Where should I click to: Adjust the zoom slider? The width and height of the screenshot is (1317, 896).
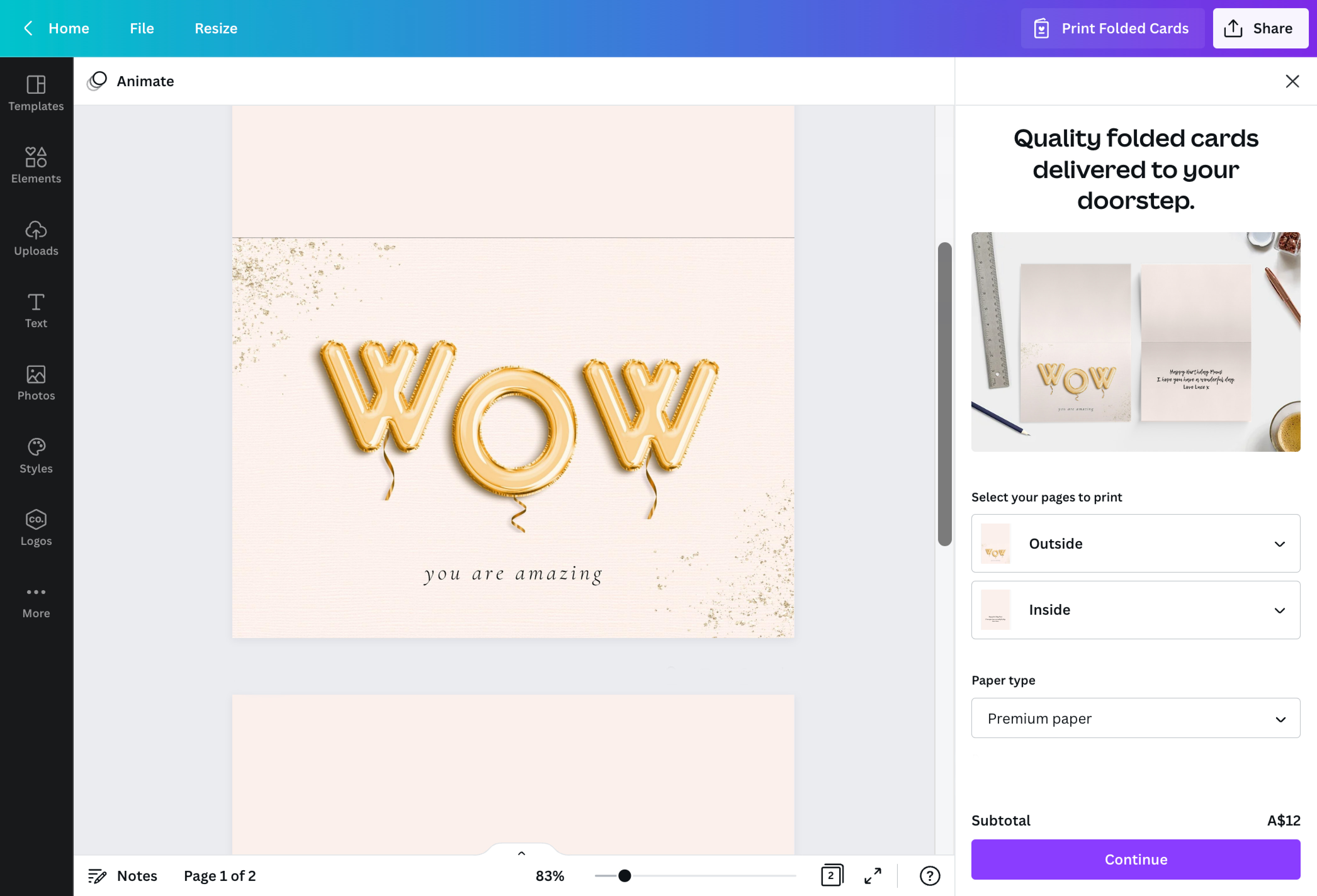pyautogui.click(x=624, y=876)
